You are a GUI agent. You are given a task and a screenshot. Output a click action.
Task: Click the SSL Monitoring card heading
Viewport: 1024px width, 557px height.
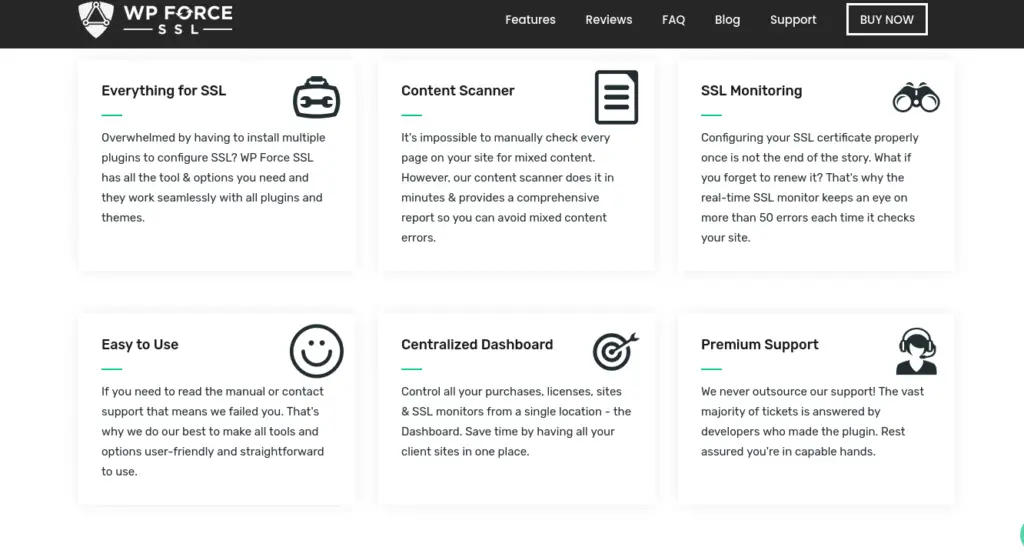tap(751, 91)
